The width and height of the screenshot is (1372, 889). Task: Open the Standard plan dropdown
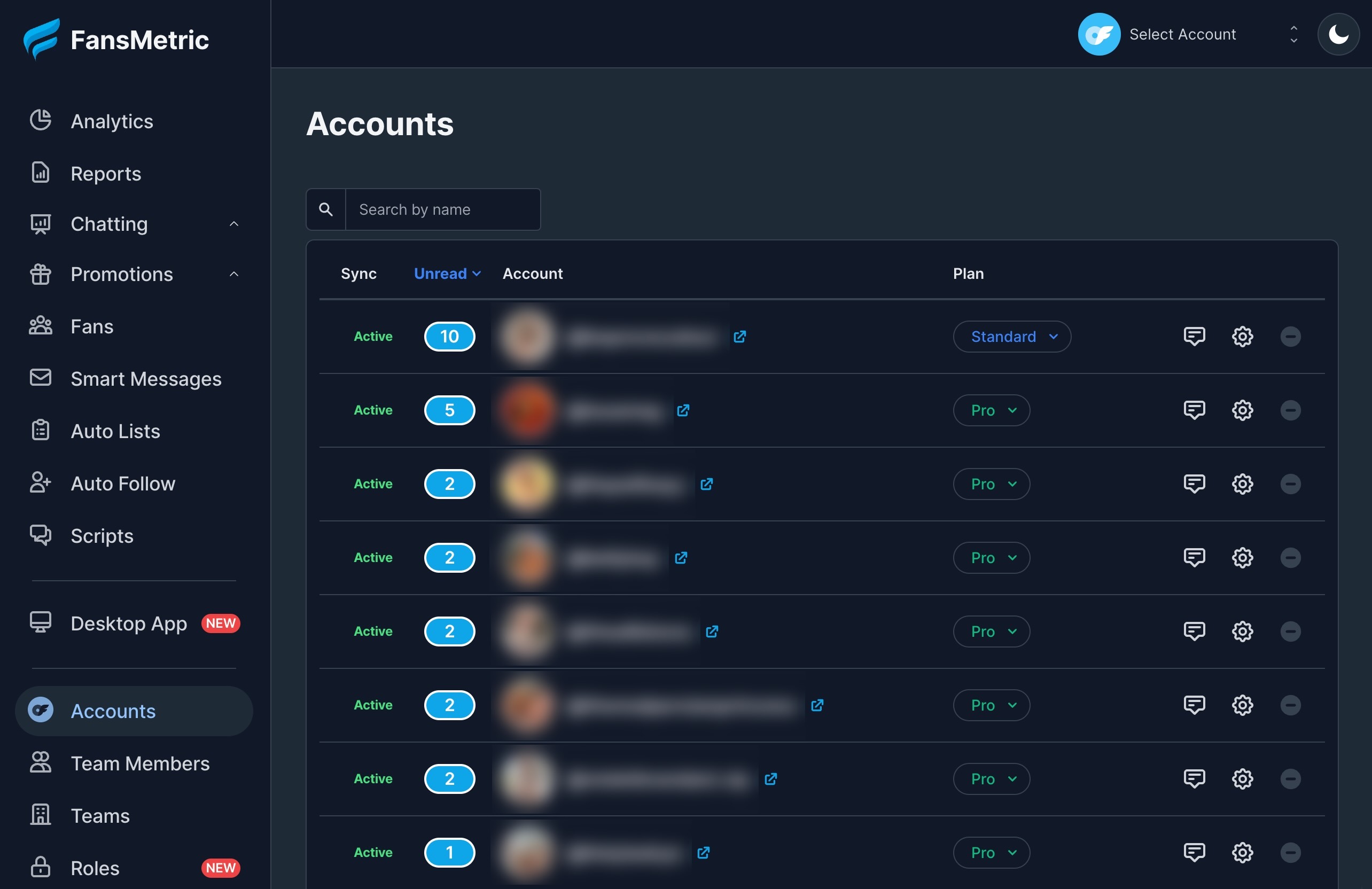point(1012,336)
